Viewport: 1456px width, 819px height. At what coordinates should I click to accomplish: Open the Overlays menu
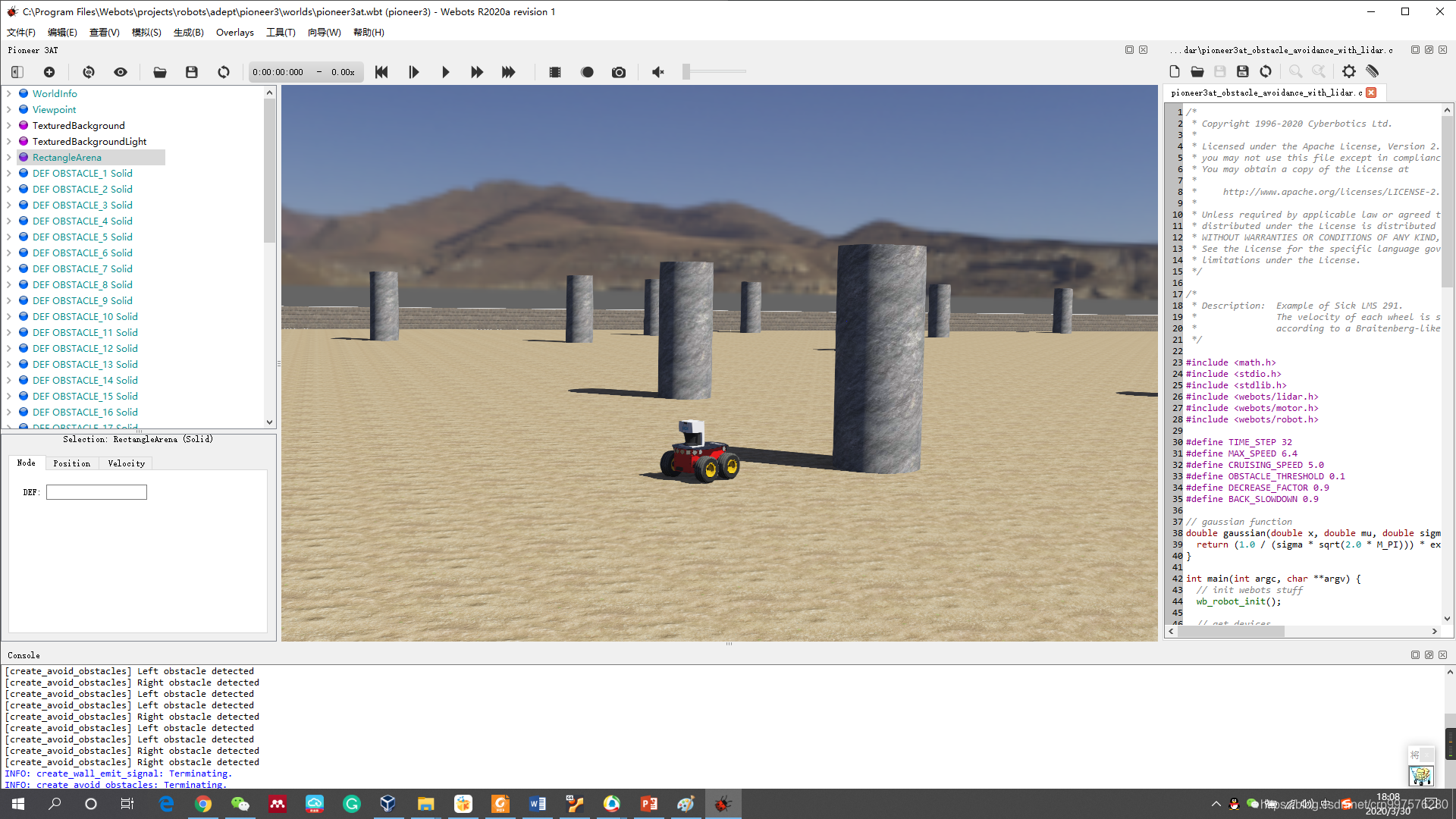click(235, 32)
